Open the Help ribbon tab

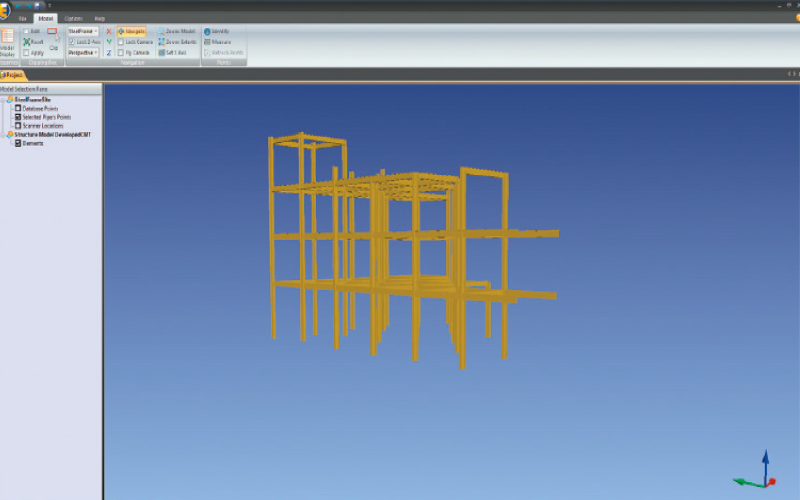[x=99, y=18]
